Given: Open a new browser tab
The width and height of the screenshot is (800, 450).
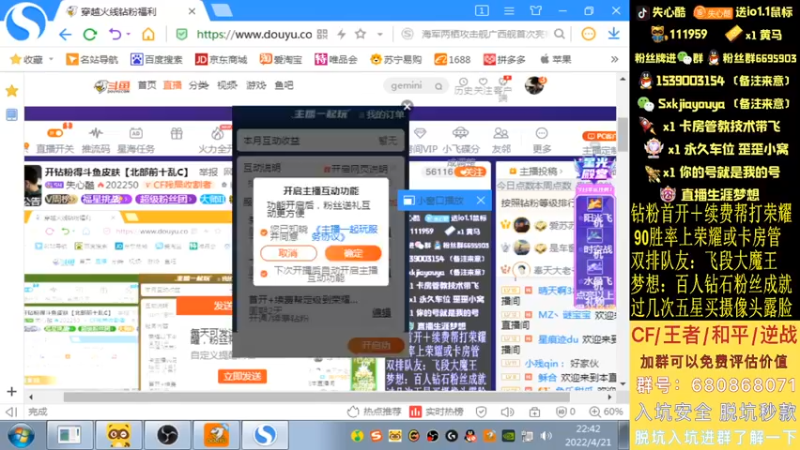Looking at the screenshot, I should click(222, 11).
